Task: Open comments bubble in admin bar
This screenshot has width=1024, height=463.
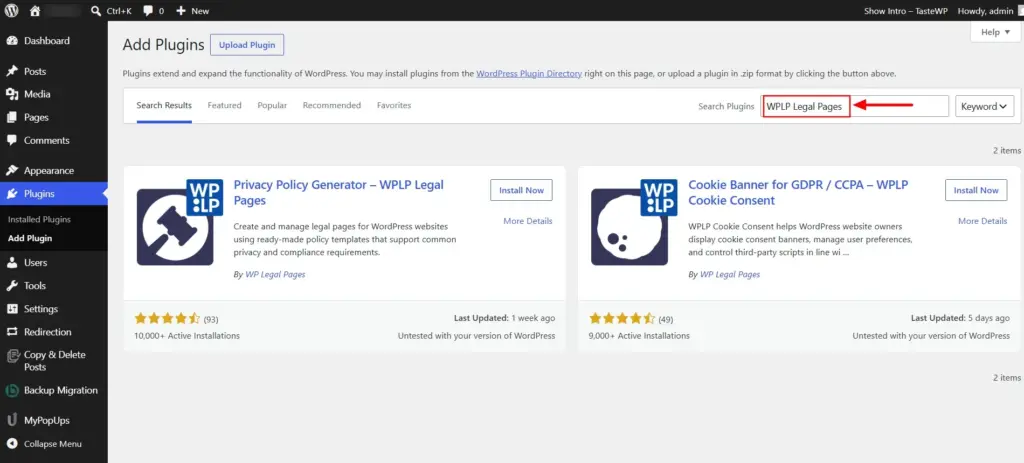Action: click(x=149, y=11)
